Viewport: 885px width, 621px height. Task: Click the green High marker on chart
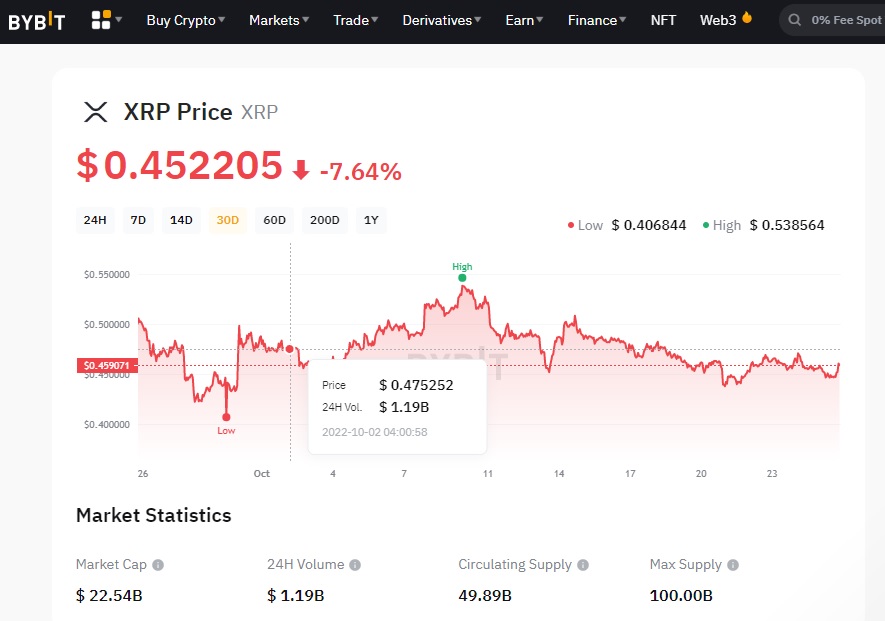[x=462, y=278]
